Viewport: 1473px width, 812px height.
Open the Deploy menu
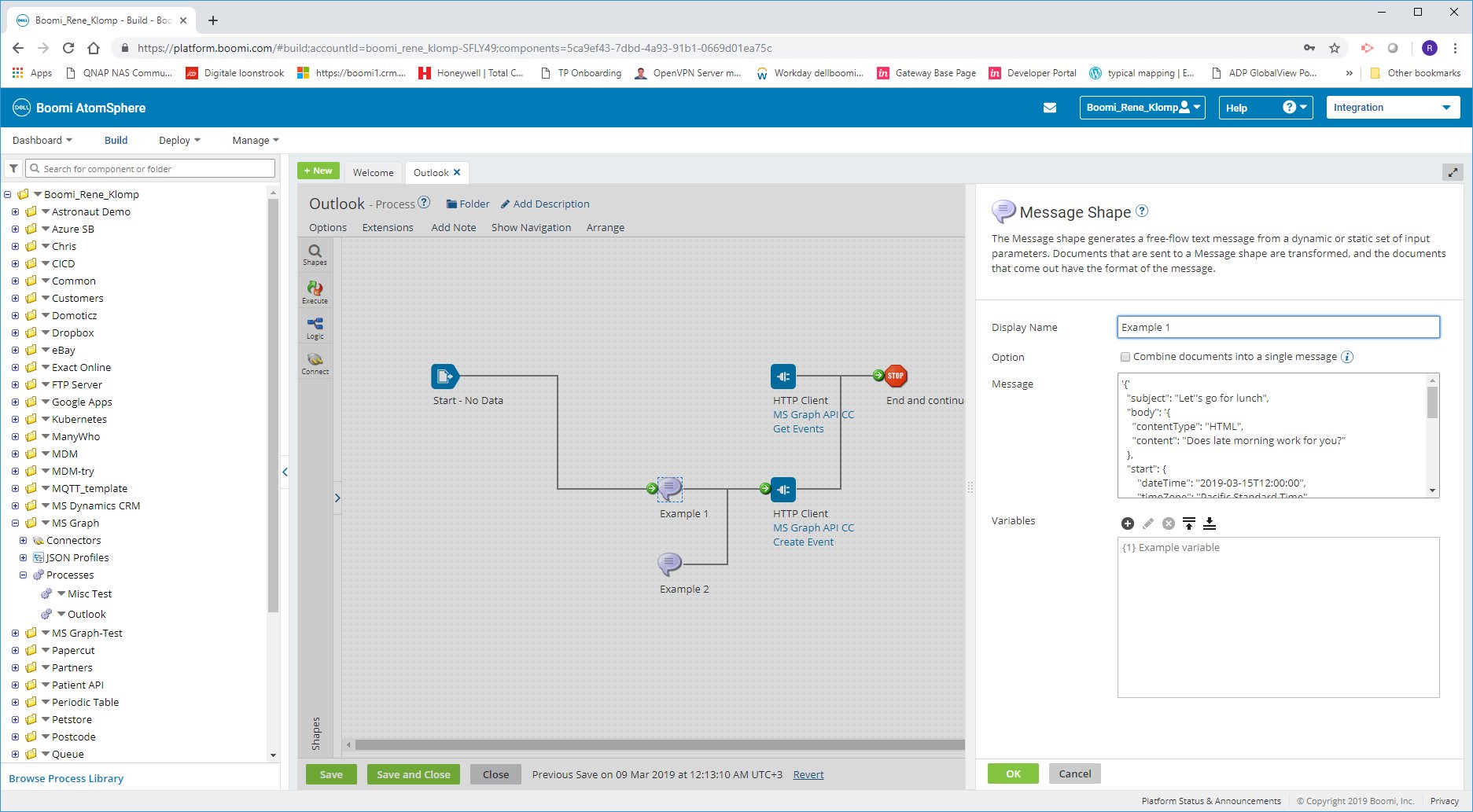[179, 140]
